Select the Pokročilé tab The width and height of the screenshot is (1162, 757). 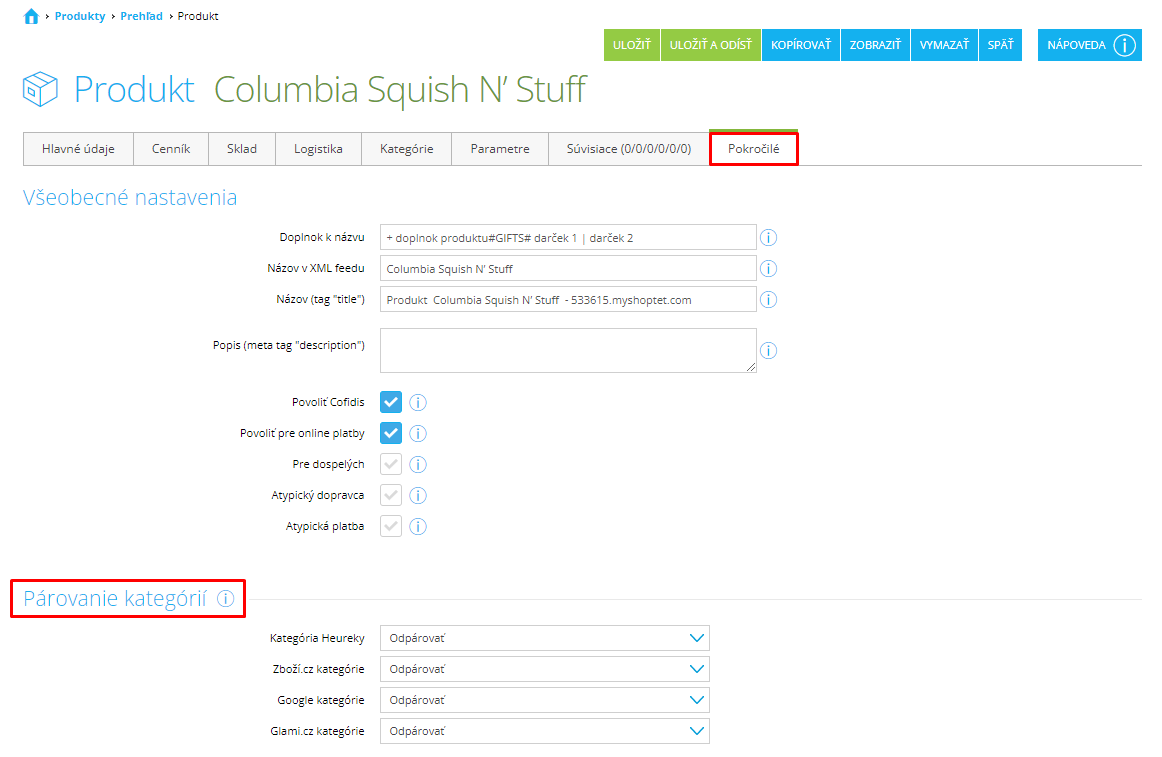click(754, 149)
